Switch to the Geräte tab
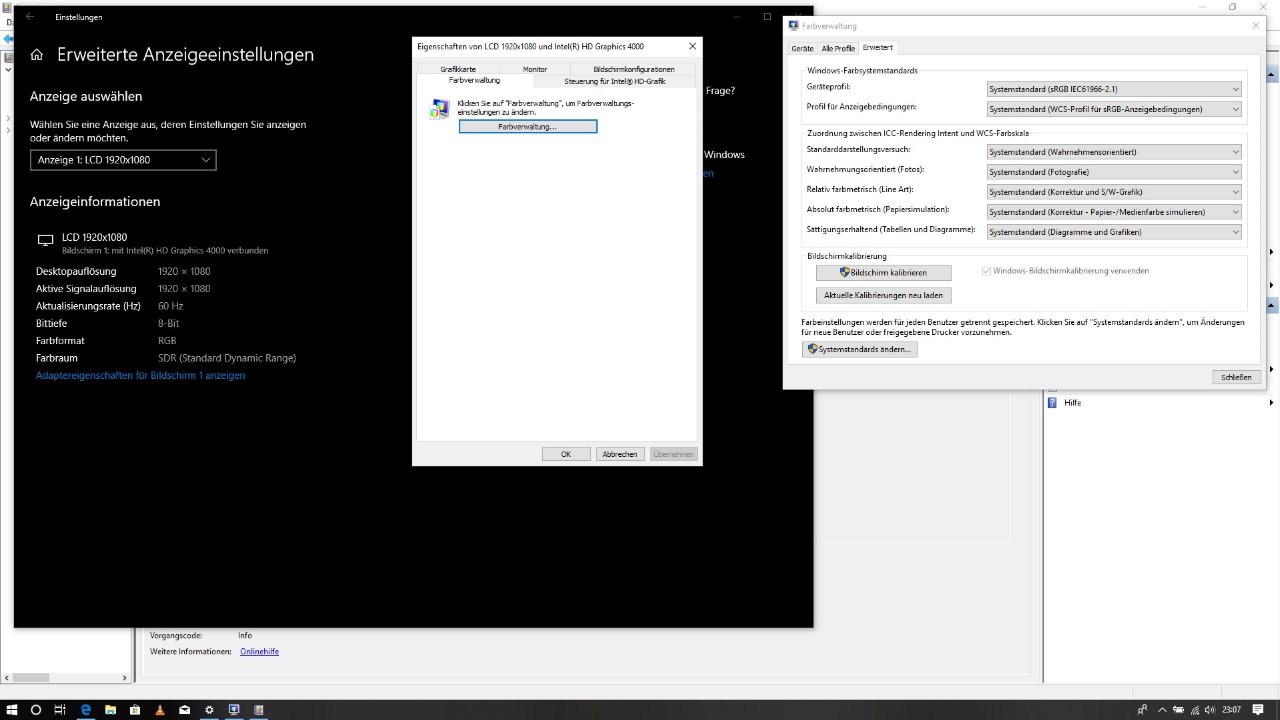1280x720 pixels. 802,48
